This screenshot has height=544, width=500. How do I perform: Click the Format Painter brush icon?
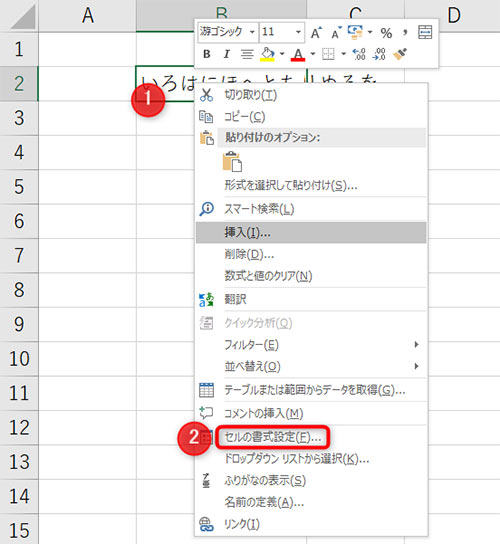click(x=400, y=54)
